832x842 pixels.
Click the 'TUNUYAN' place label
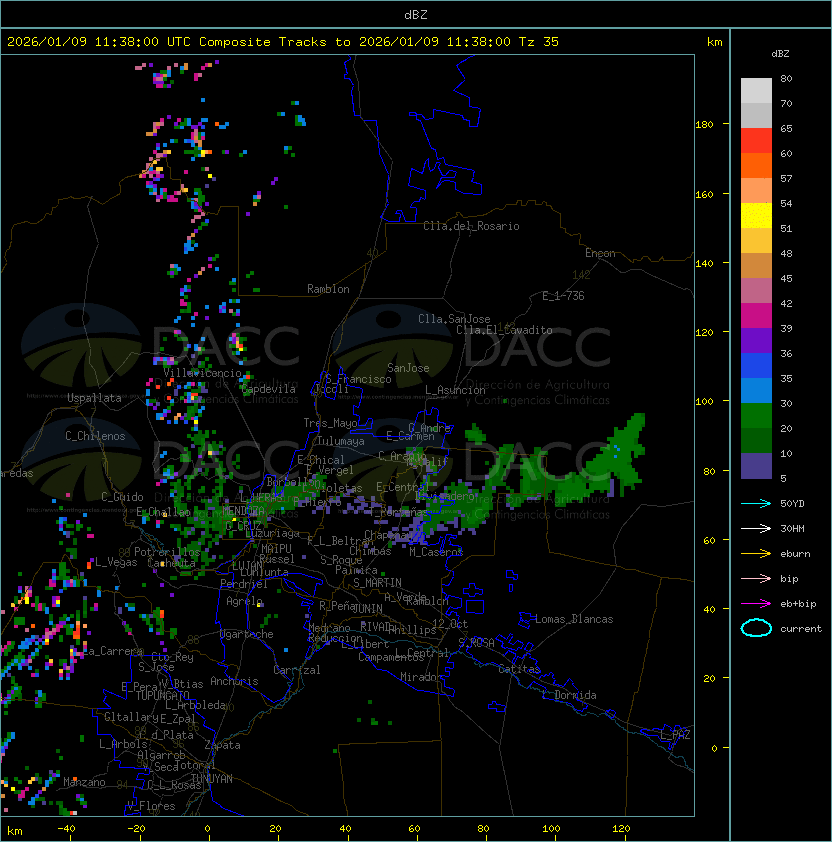(x=212, y=779)
